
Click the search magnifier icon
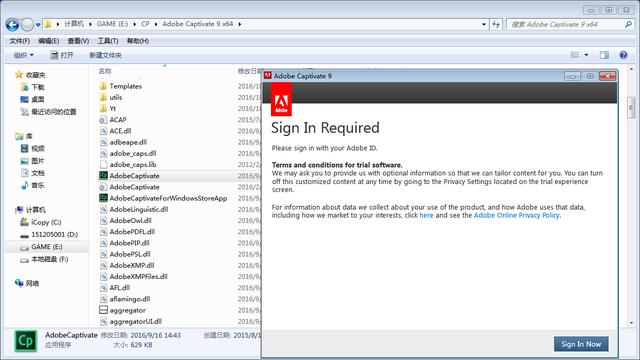(x=628, y=24)
